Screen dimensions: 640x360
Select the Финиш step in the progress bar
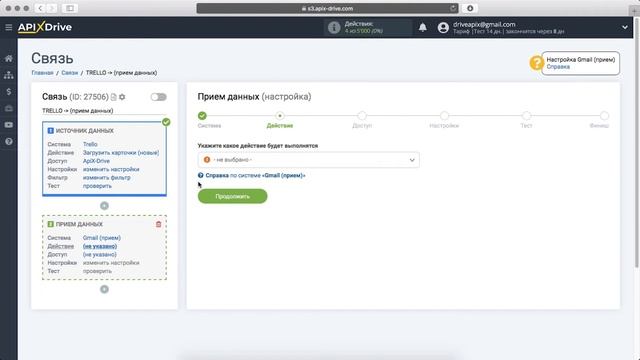pos(604,116)
